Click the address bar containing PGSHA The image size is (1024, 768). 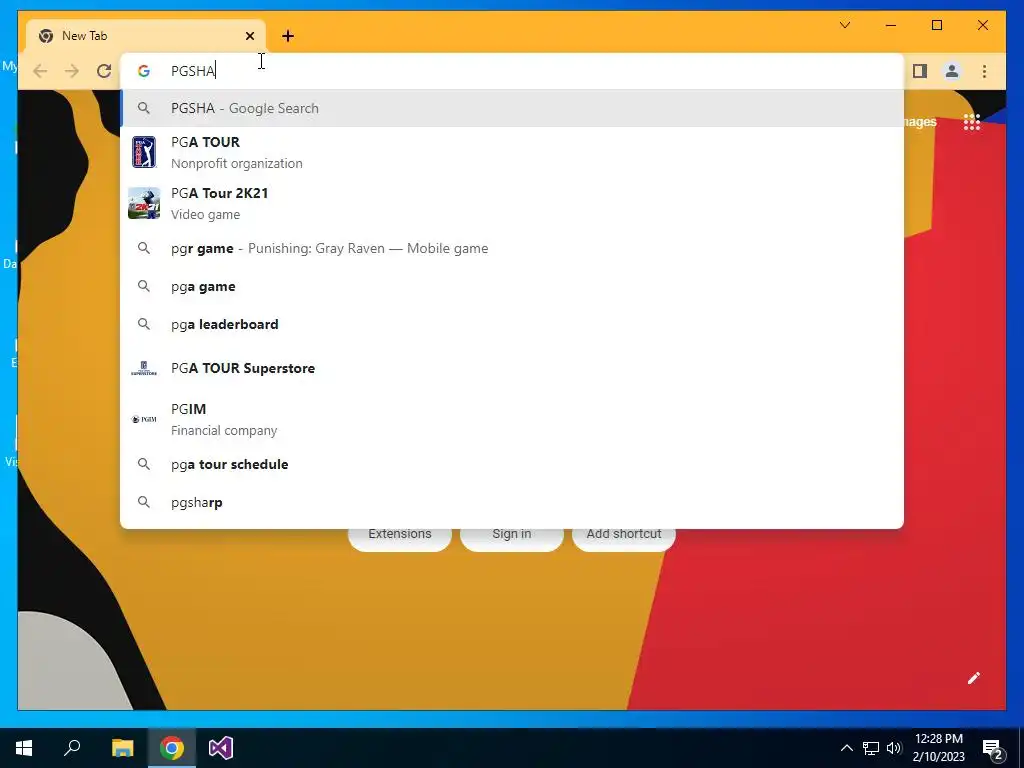click(x=512, y=71)
